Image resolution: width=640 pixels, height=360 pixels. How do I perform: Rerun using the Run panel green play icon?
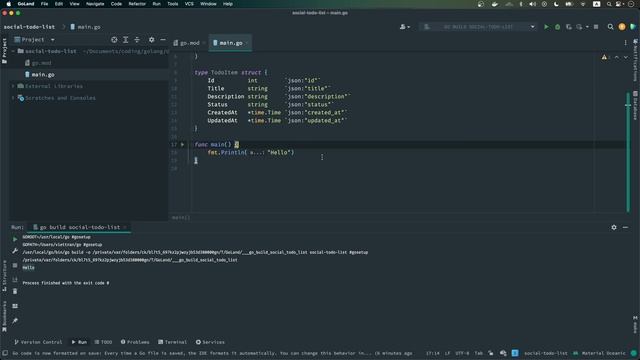(15, 239)
